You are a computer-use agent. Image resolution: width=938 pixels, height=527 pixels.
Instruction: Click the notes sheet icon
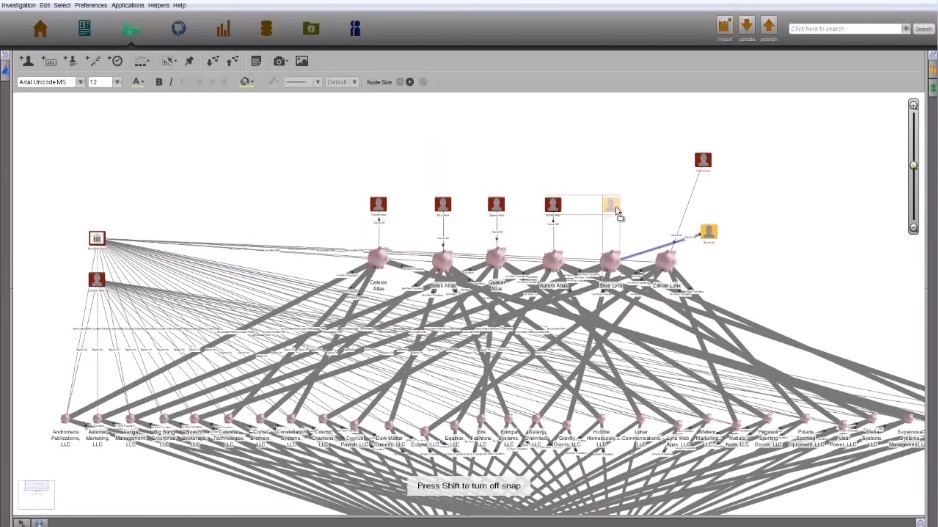pos(256,60)
